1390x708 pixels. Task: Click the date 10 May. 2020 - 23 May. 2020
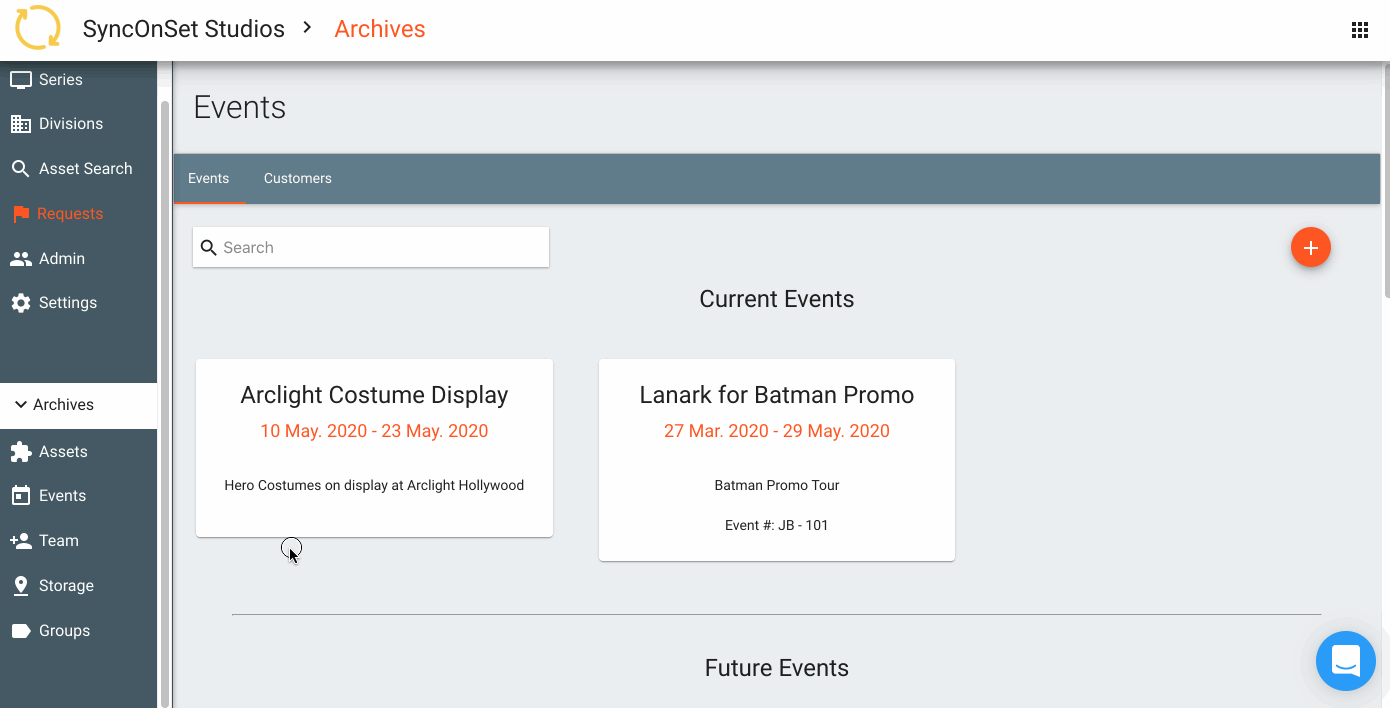(x=374, y=431)
